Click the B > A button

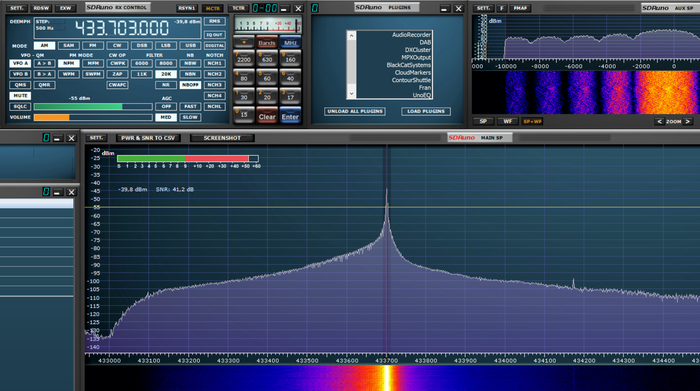coord(44,74)
